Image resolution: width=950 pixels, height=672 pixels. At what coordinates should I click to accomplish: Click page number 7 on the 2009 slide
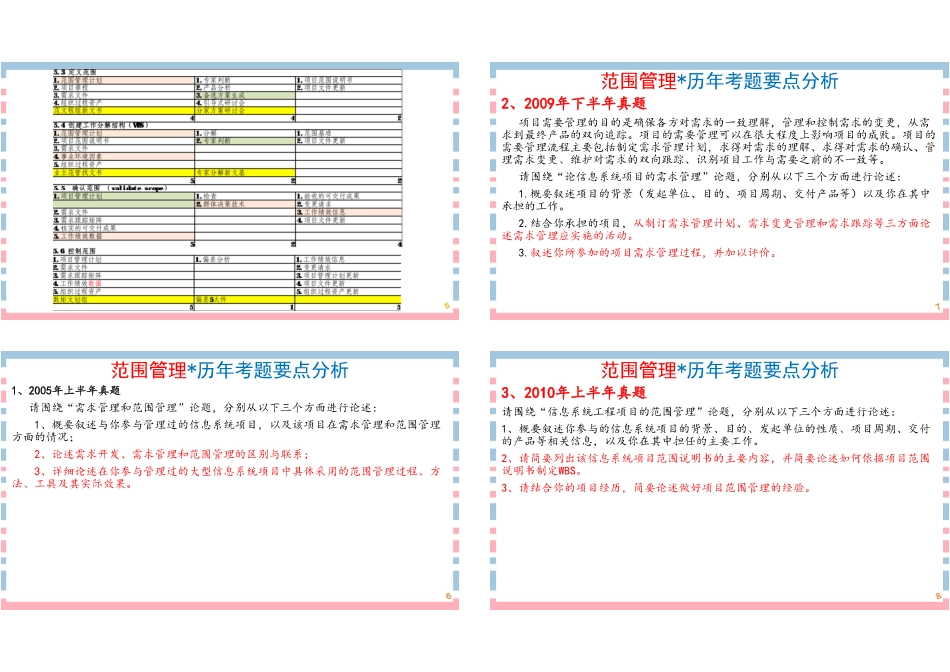coord(938,306)
